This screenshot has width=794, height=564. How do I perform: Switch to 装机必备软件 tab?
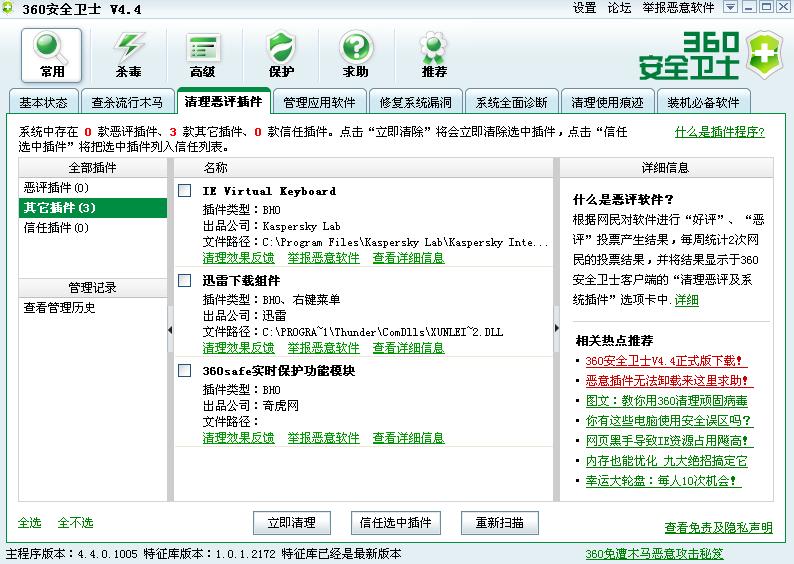coord(703,102)
